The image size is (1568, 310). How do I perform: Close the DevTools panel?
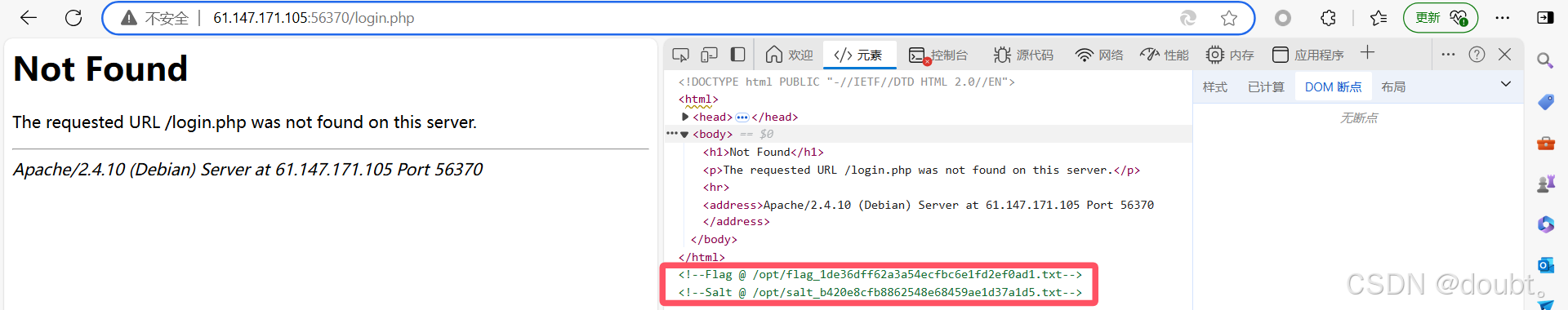1505,55
